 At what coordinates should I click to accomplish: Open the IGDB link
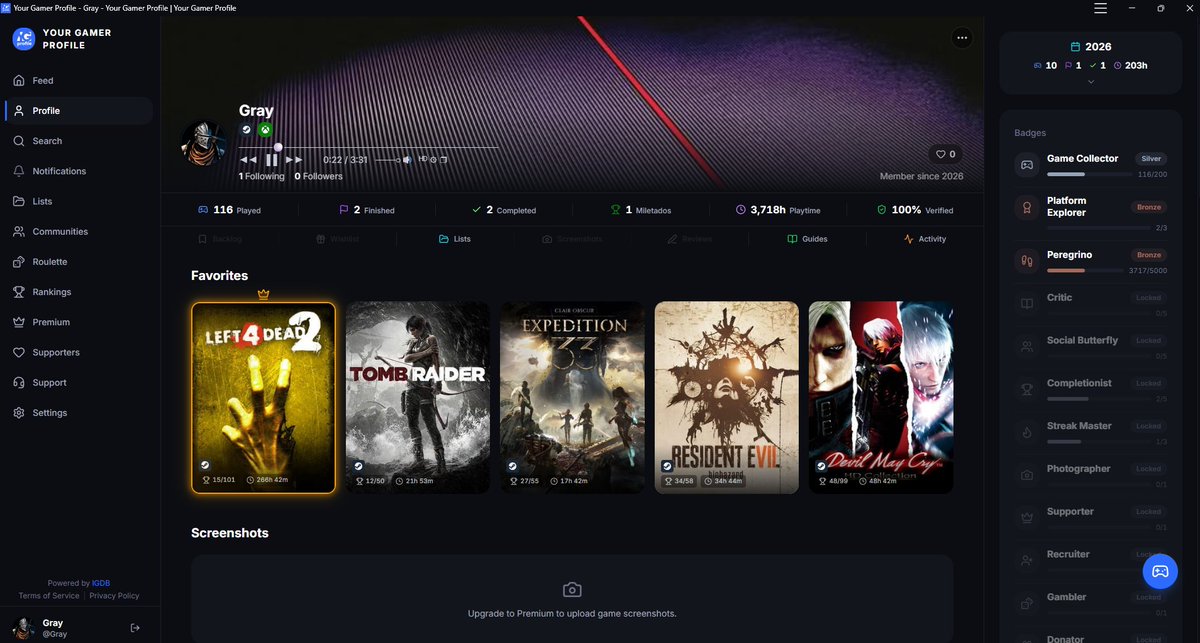[x=101, y=583]
